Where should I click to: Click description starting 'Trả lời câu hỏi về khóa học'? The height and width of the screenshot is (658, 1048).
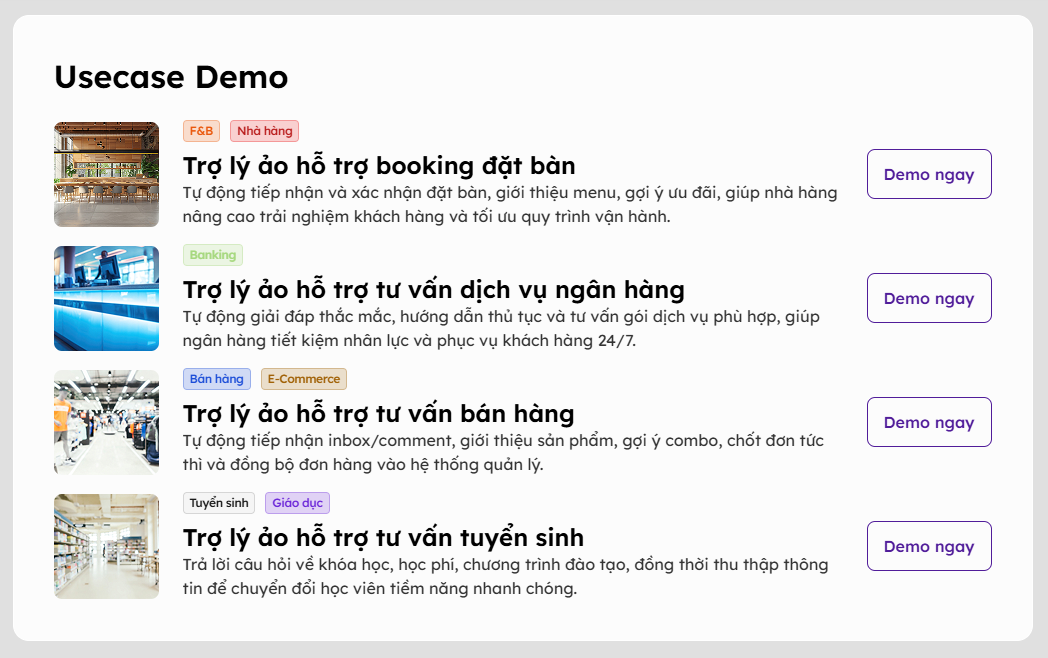(x=505, y=576)
